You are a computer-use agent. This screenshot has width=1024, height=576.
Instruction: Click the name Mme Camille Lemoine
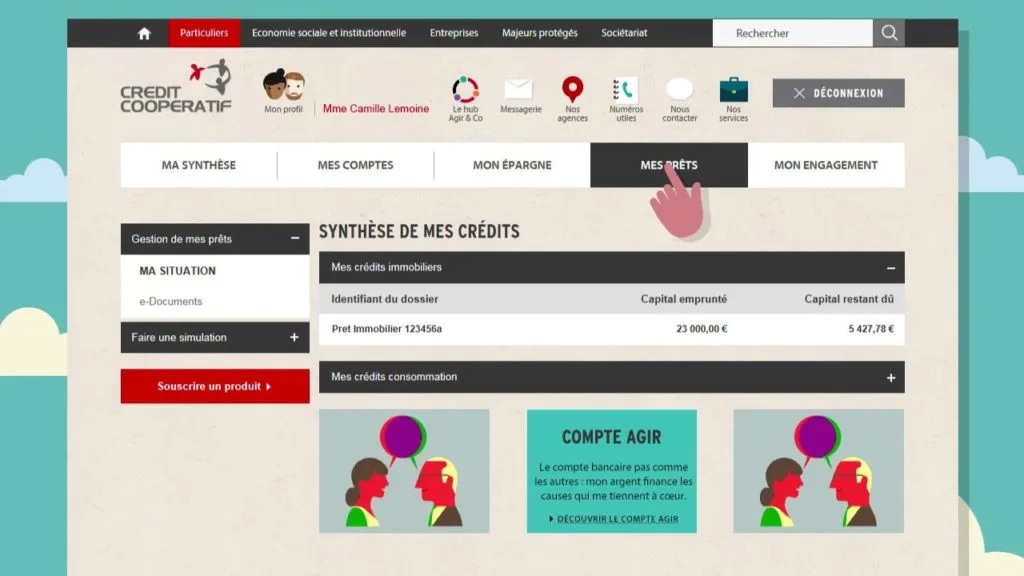(376, 109)
